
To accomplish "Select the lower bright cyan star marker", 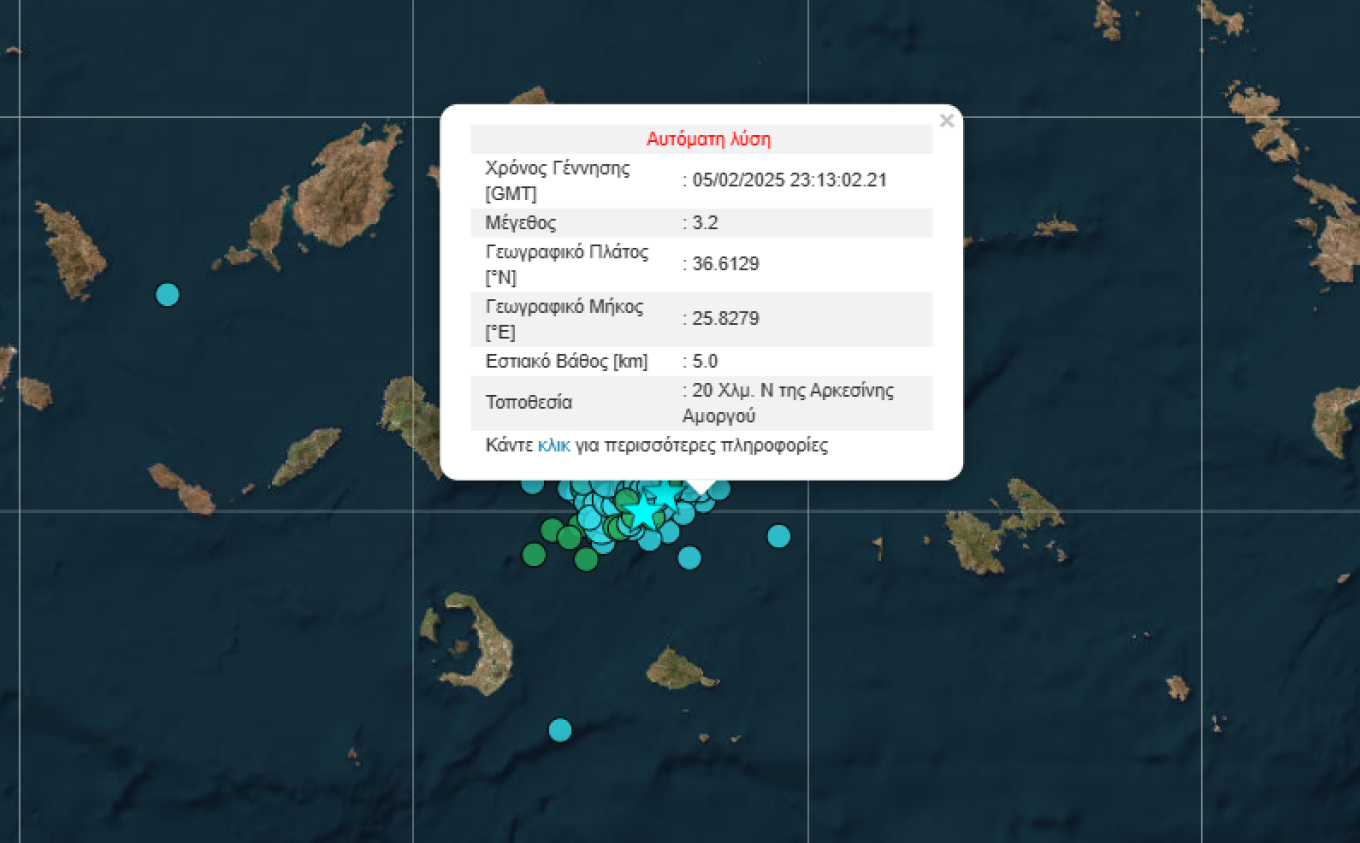I will 643,511.
